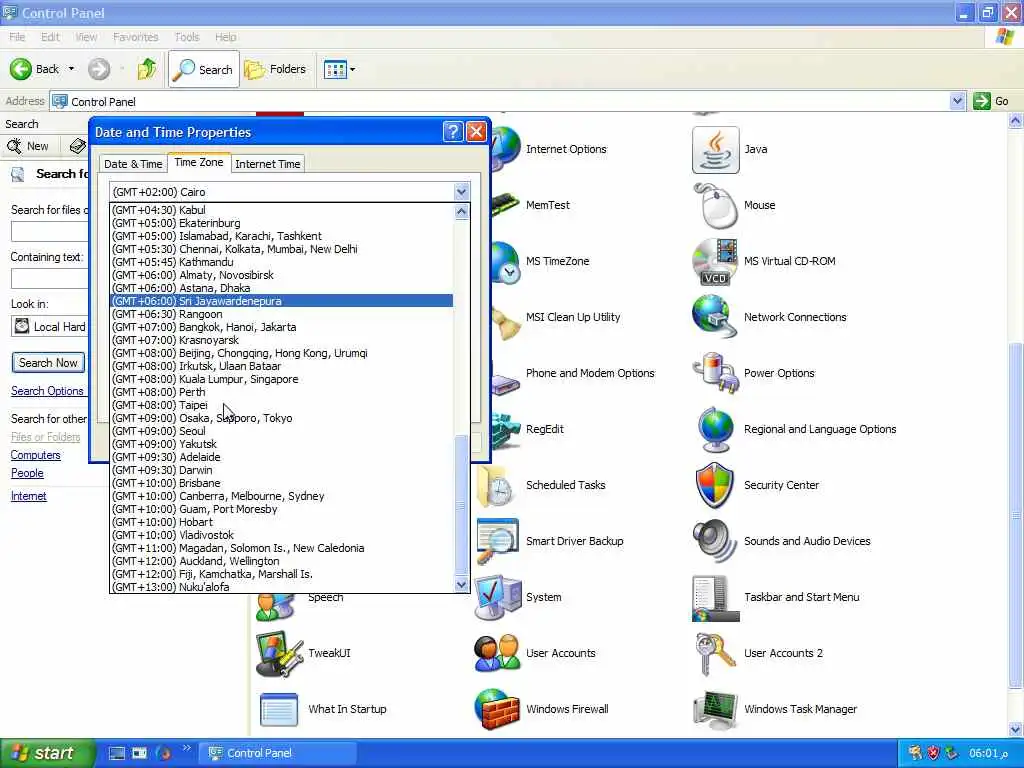1024x768 pixels.
Task: Open the Edit menu
Action: point(50,37)
